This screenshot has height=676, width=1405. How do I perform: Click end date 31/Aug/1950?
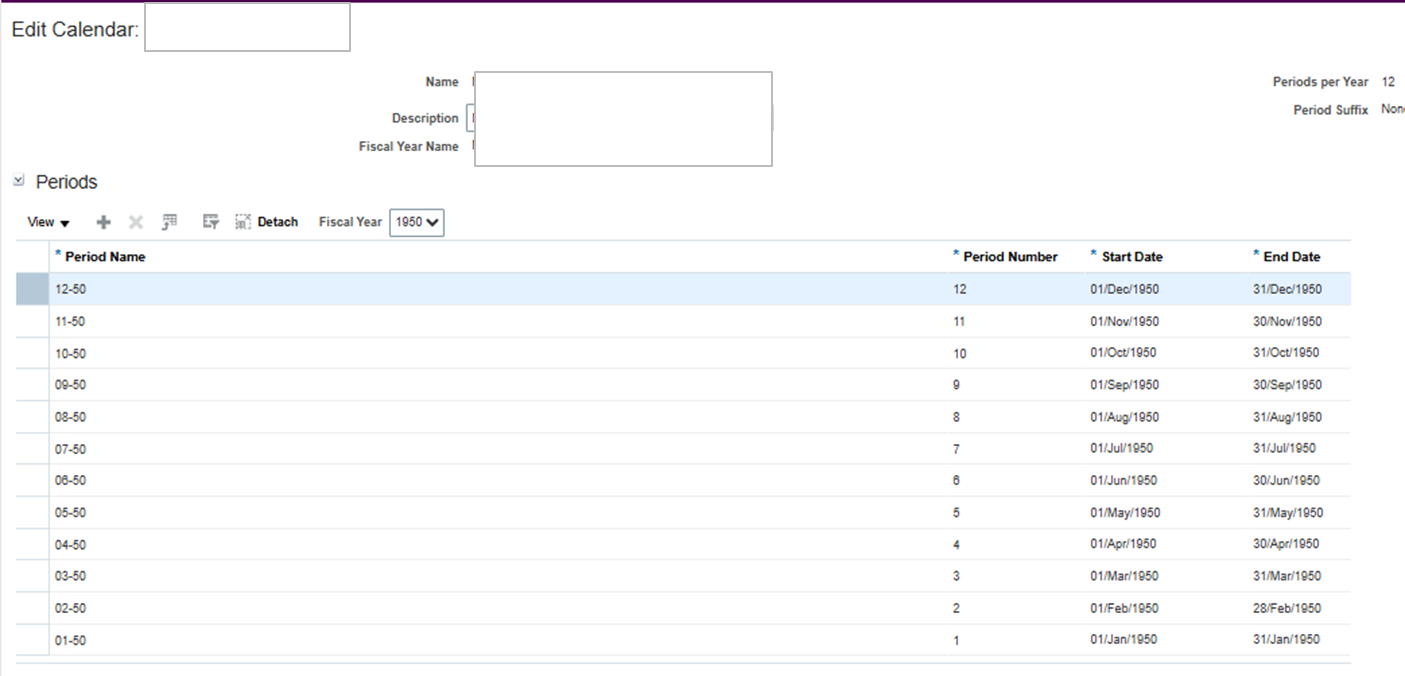coord(1287,417)
